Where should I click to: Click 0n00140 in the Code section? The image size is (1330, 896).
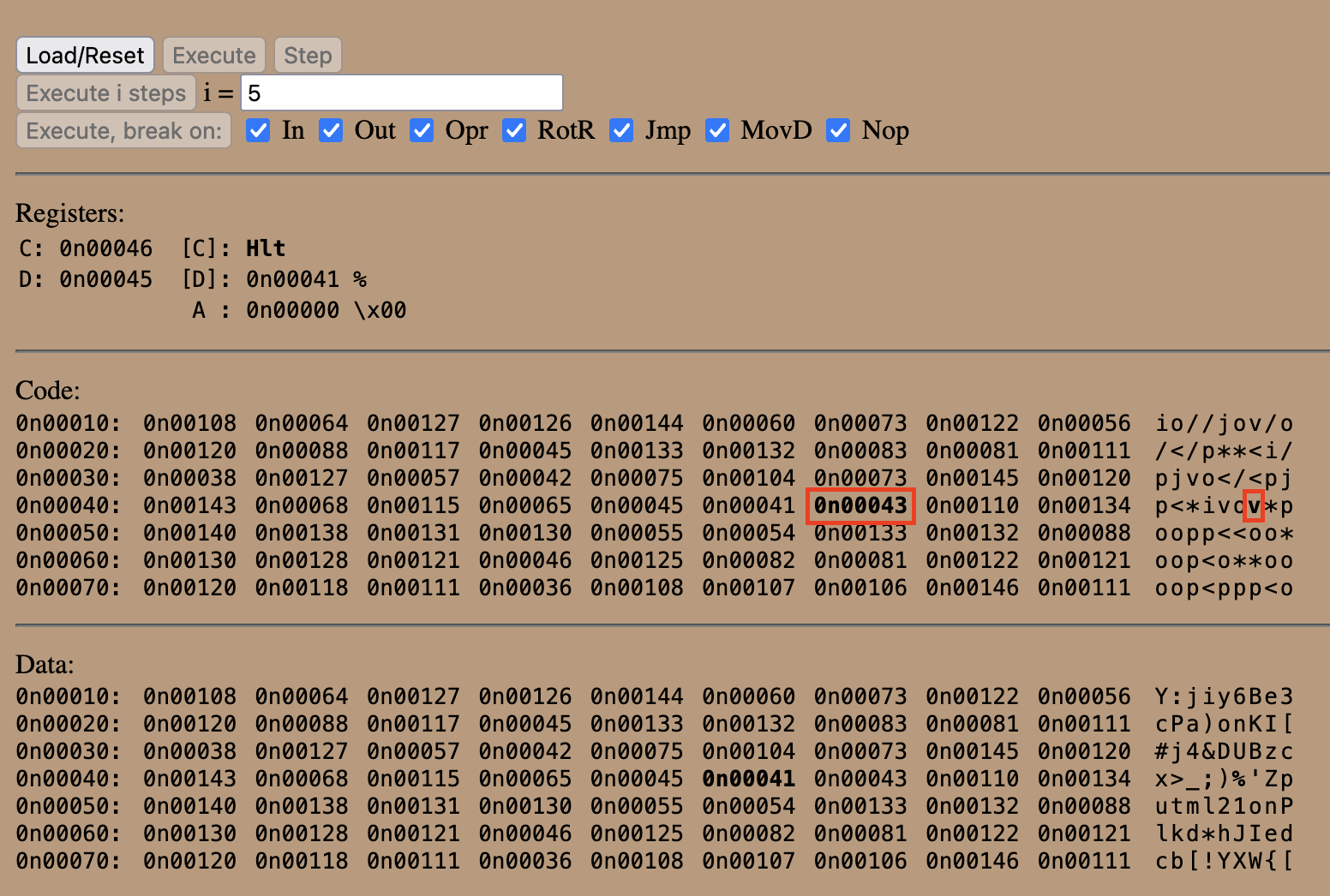[189, 533]
